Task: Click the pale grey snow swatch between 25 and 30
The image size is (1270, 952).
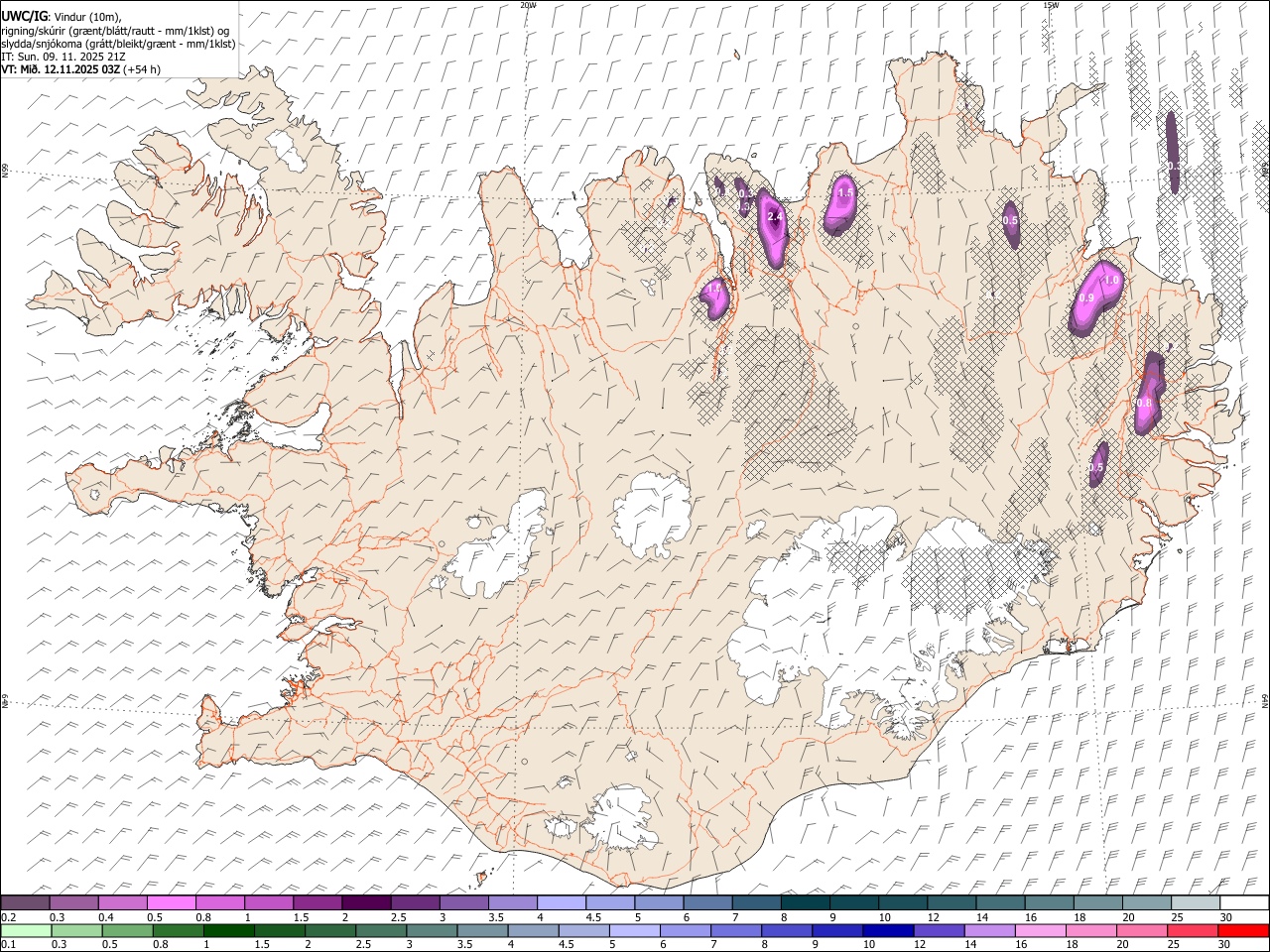Action: click(x=1195, y=902)
